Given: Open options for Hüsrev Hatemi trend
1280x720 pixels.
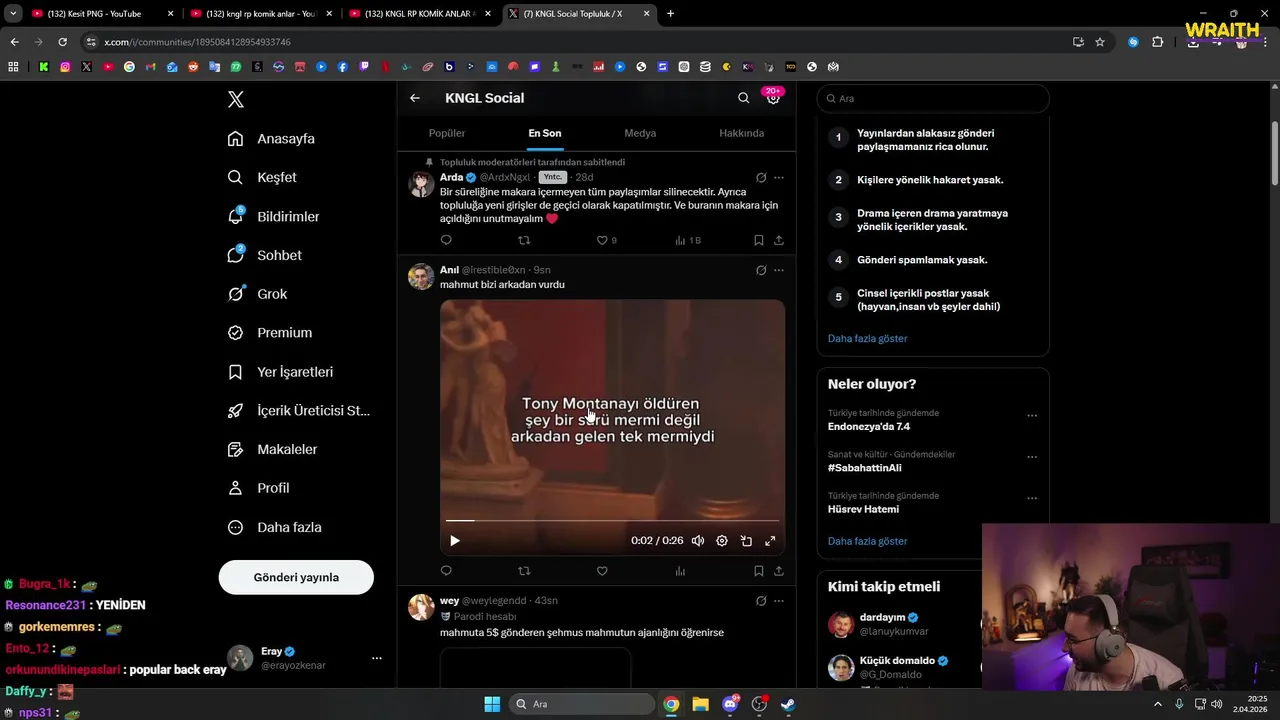Looking at the screenshot, I should tap(1032, 498).
